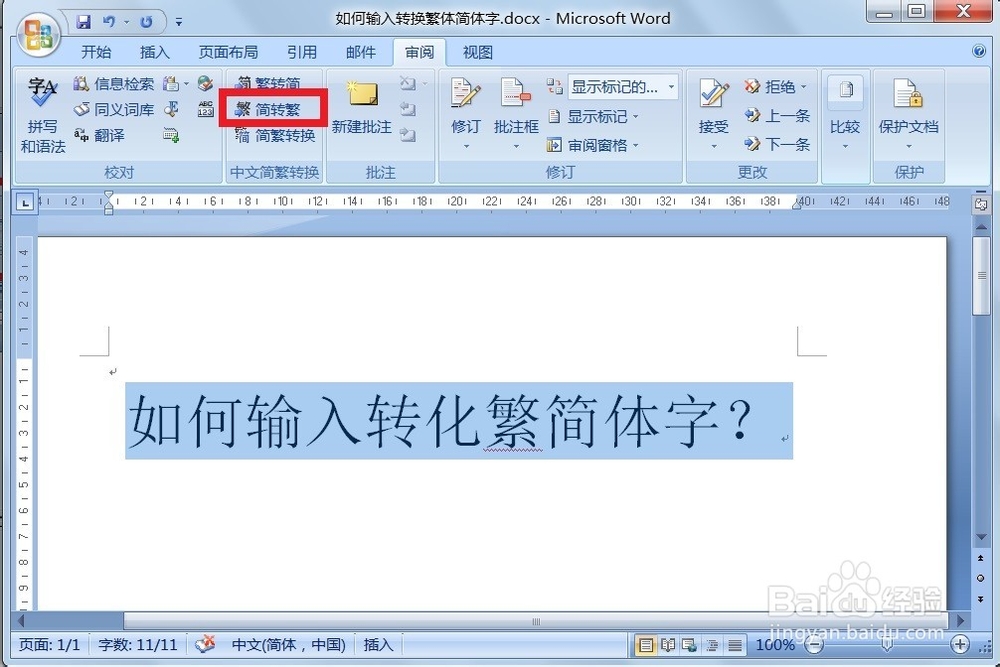Screen dimensions: 1000x667
Task: Switch to the 视图 ribbon tab
Action: click(477, 52)
